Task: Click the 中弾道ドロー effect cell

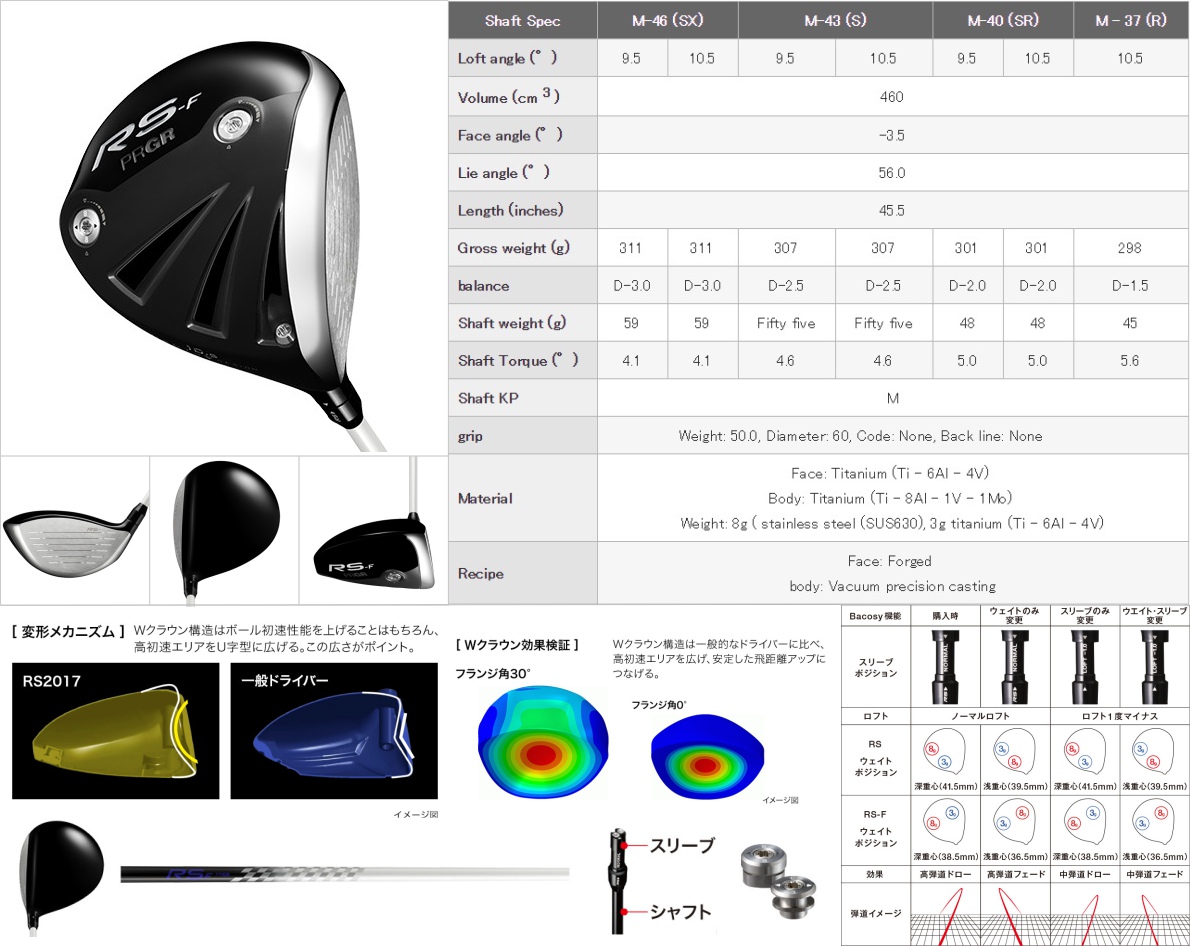Action: coord(1085,875)
